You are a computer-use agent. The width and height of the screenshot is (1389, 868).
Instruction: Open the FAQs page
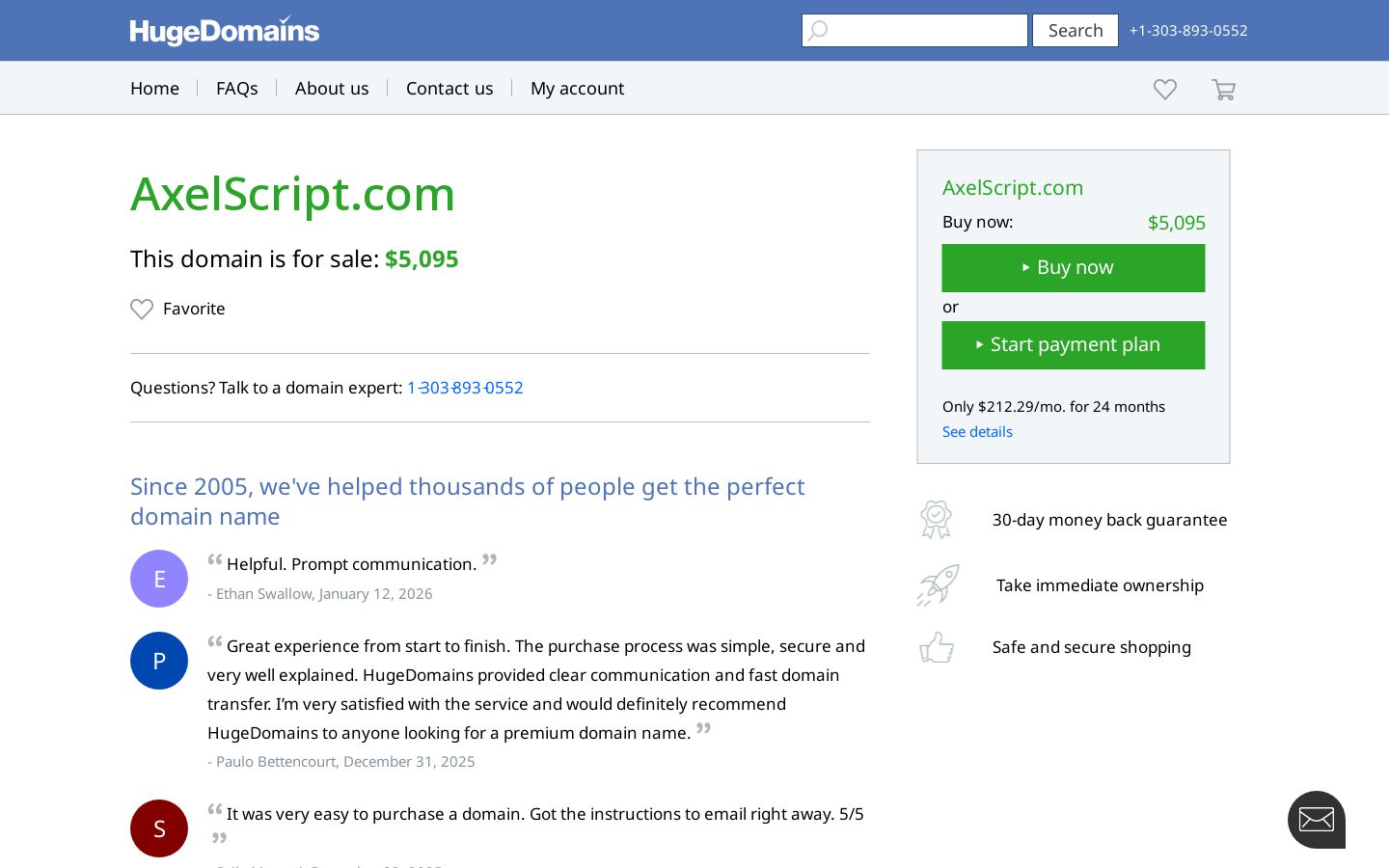(237, 88)
